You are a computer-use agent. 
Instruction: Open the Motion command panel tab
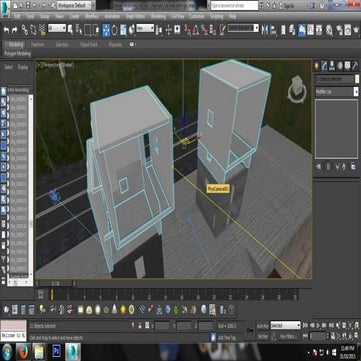tap(340, 66)
